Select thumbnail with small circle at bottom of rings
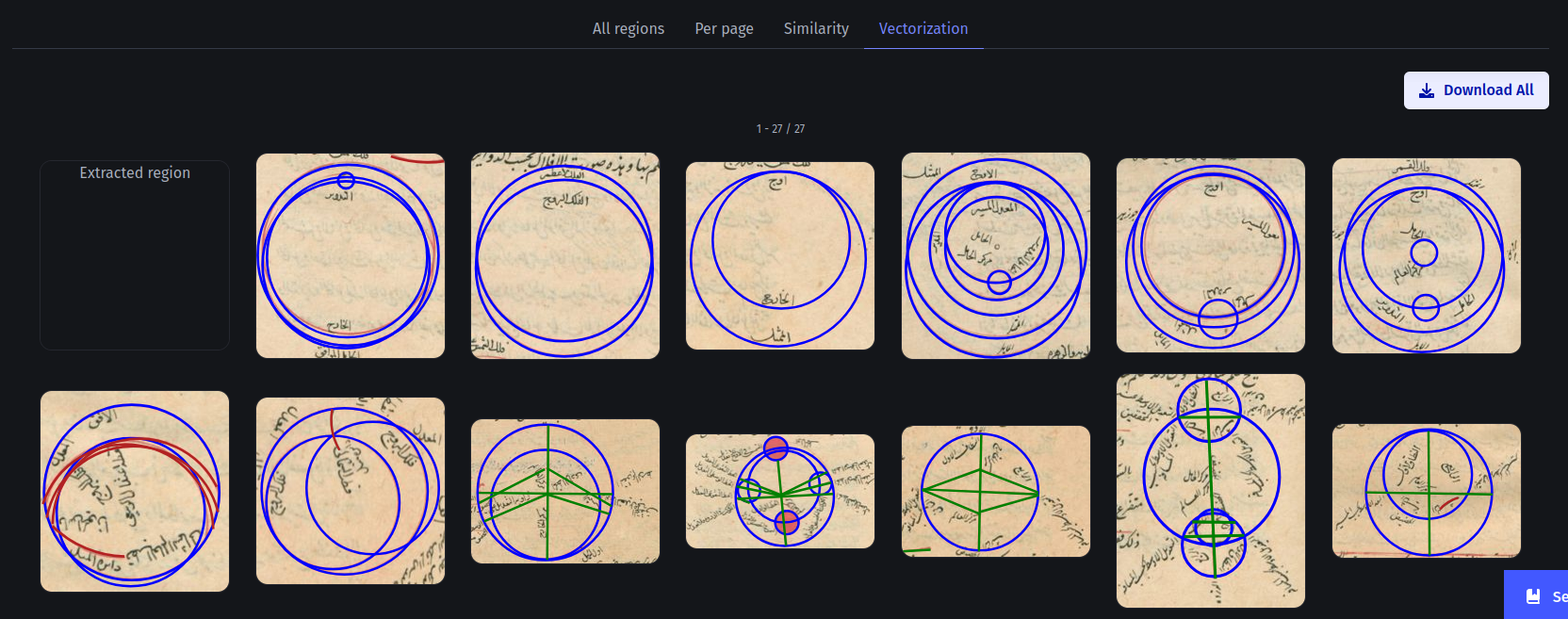Screen dimensions: 1568x619 pyautogui.click(x=1210, y=255)
